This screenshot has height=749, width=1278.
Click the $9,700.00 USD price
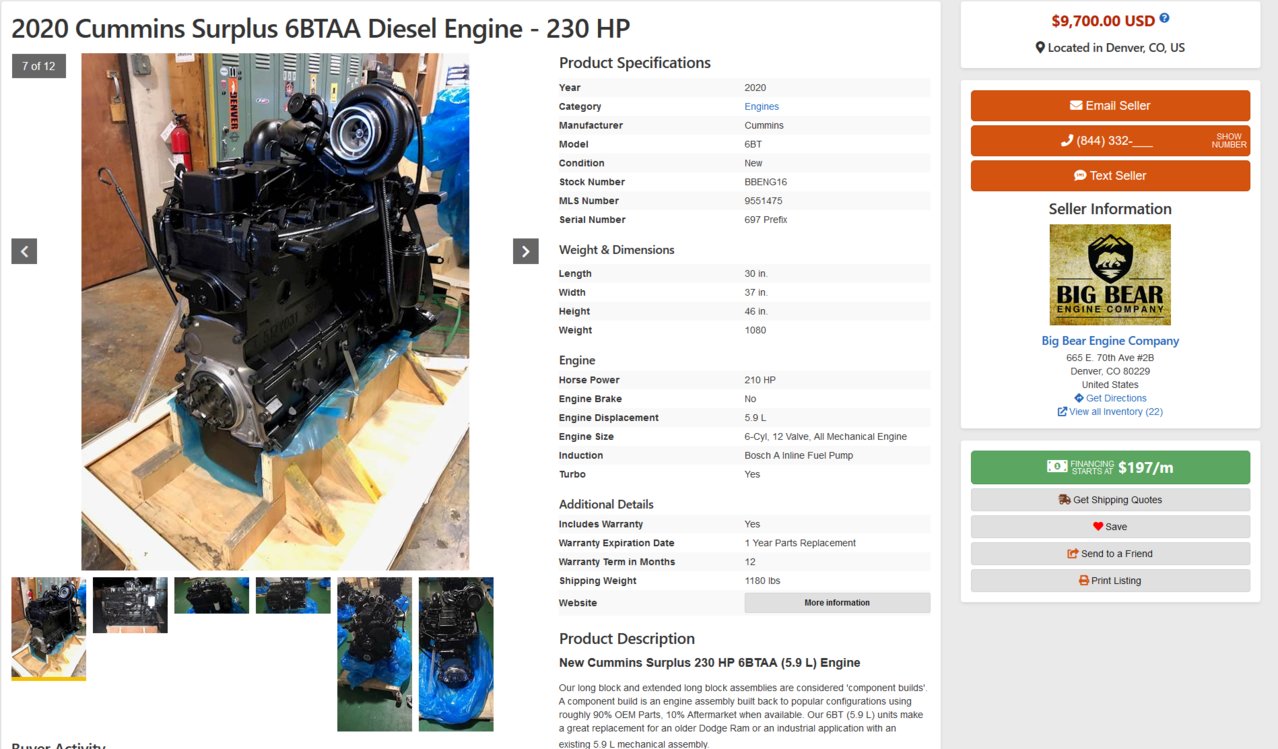(1103, 21)
